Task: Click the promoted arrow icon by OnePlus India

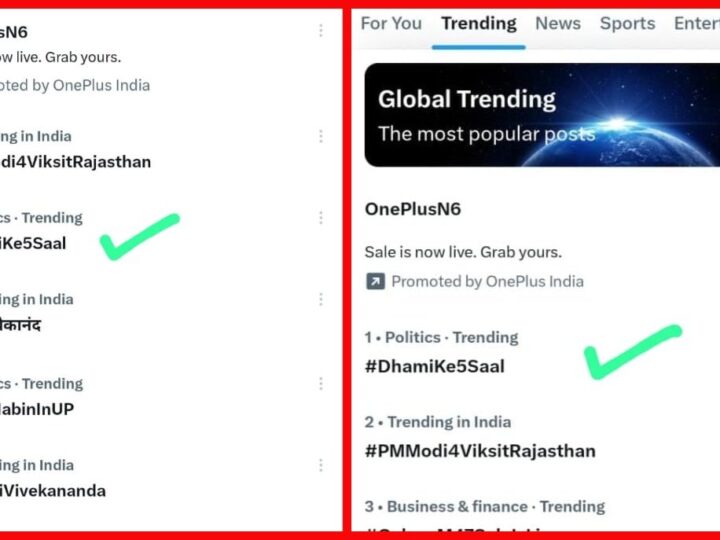Action: point(375,281)
